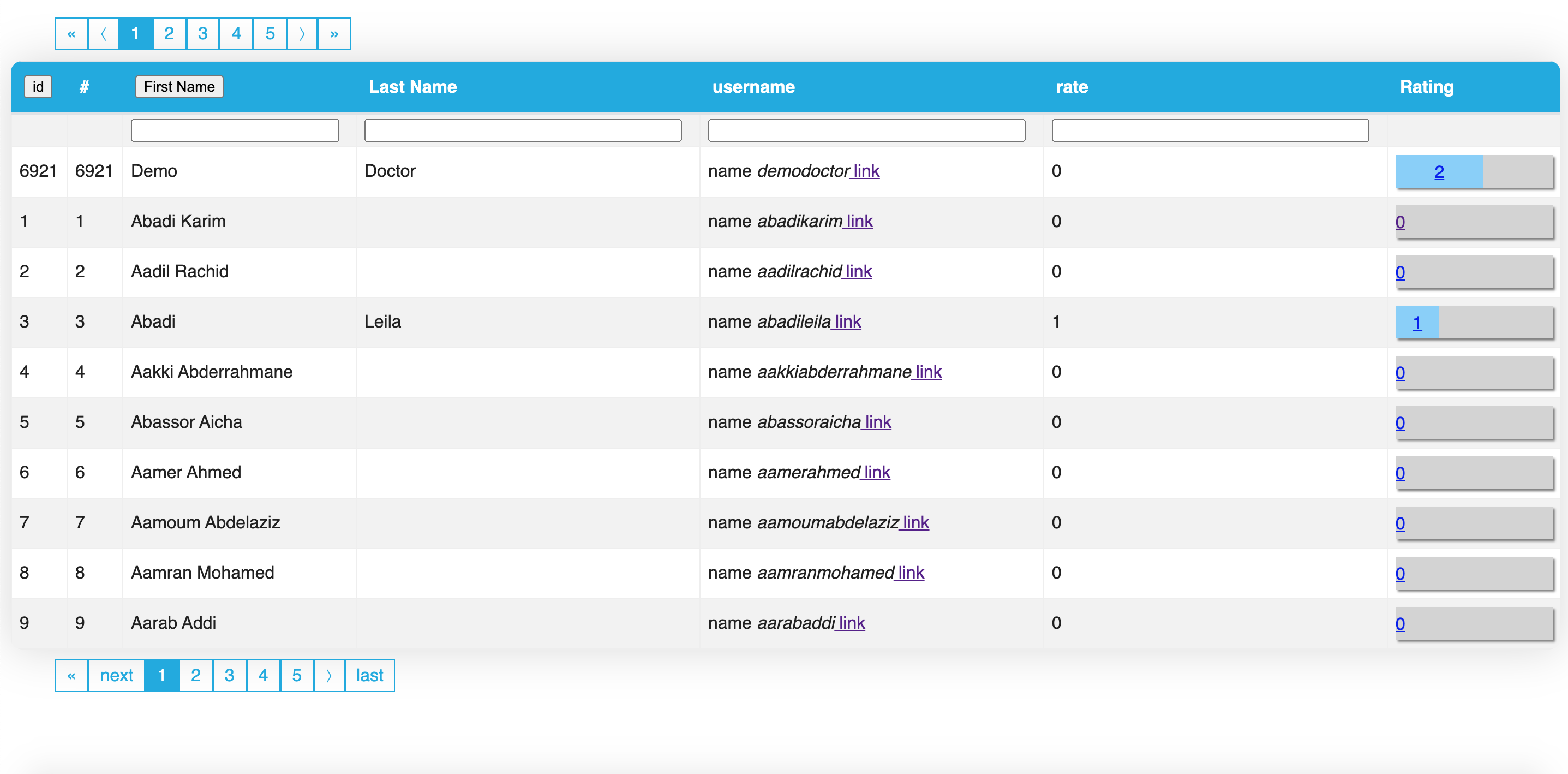
Task: Focus the username filter input
Action: tap(866, 130)
